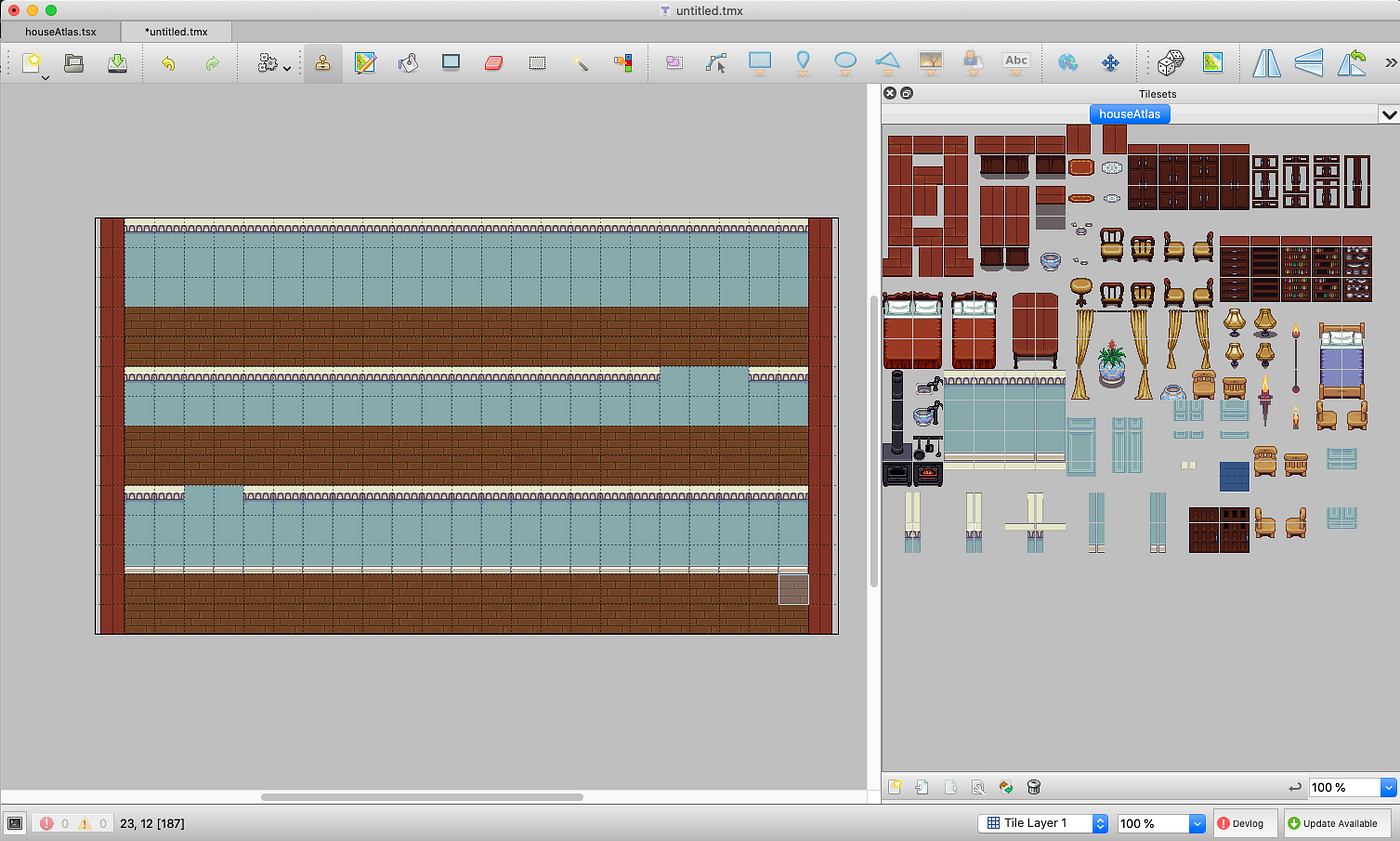Activate the Magic Wand selection tool
Image resolution: width=1400 pixels, height=841 pixels.
click(x=580, y=63)
